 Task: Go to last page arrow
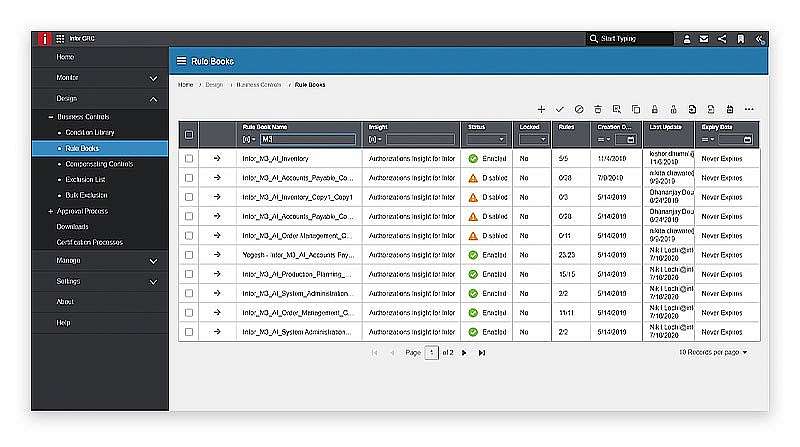click(482, 353)
